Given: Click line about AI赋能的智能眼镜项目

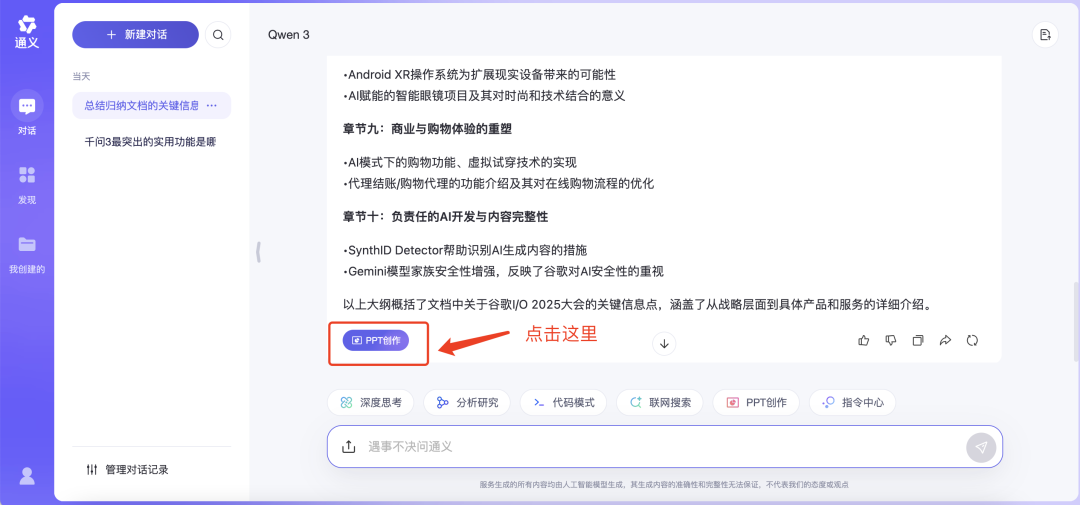Looking at the screenshot, I should [484, 96].
